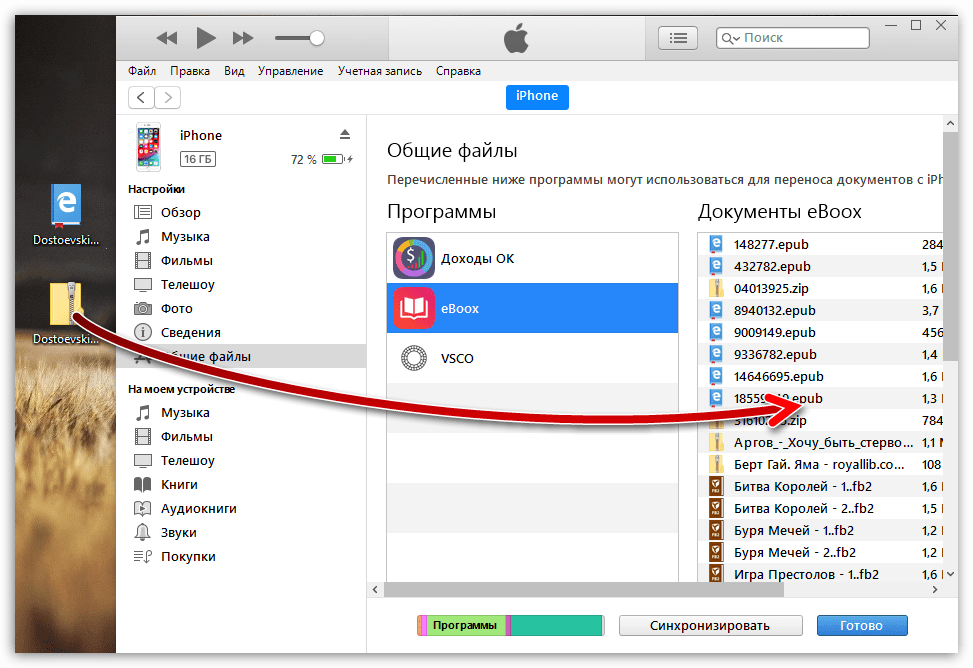The width and height of the screenshot is (973, 668).
Task: Go back with the left arrow button
Action: (141, 97)
